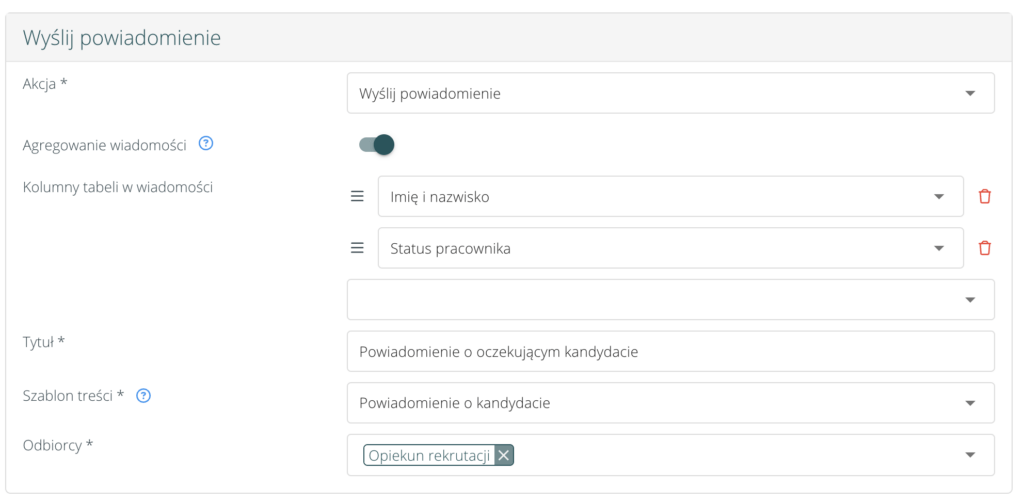
Task: Delete the Imię i nazwisko column
Action: pos(984,196)
